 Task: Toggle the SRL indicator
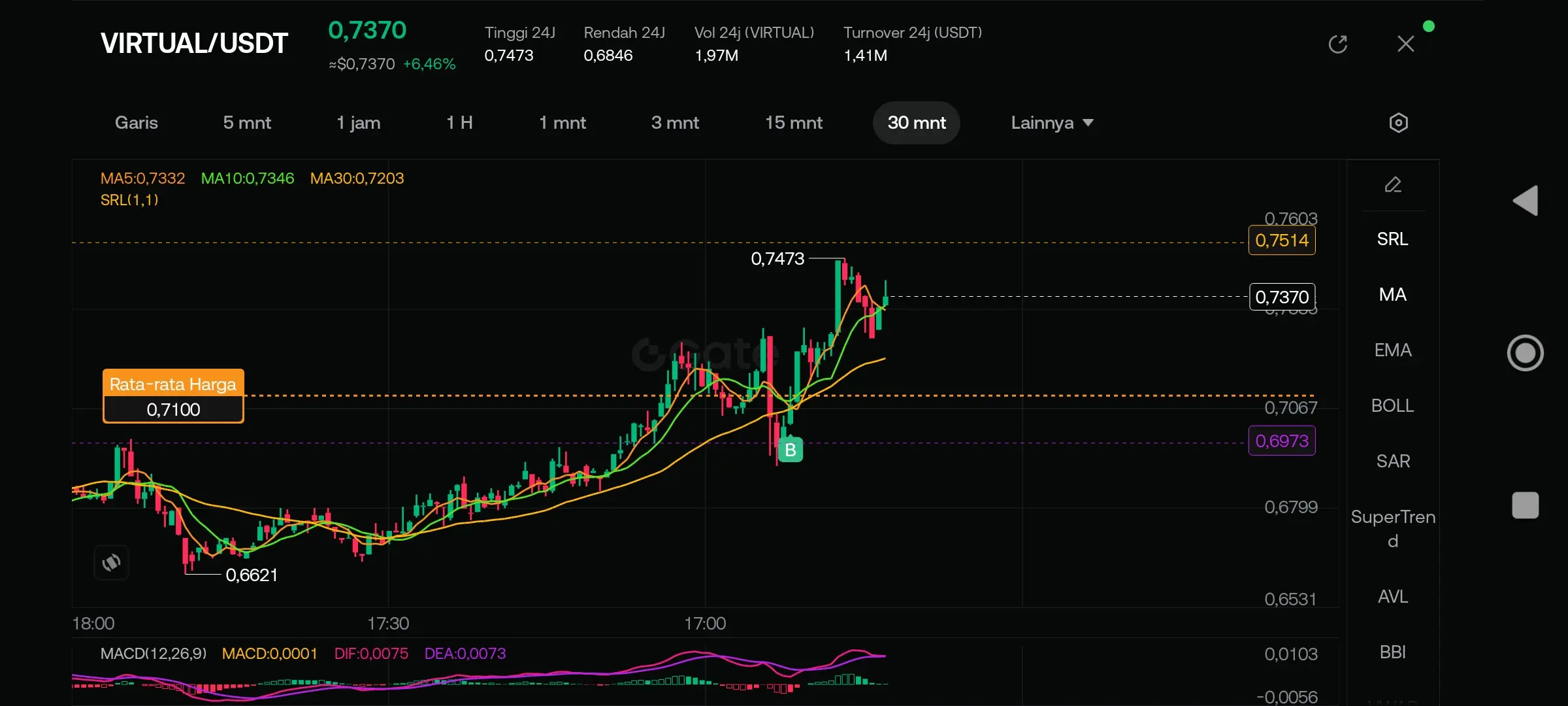1392,239
